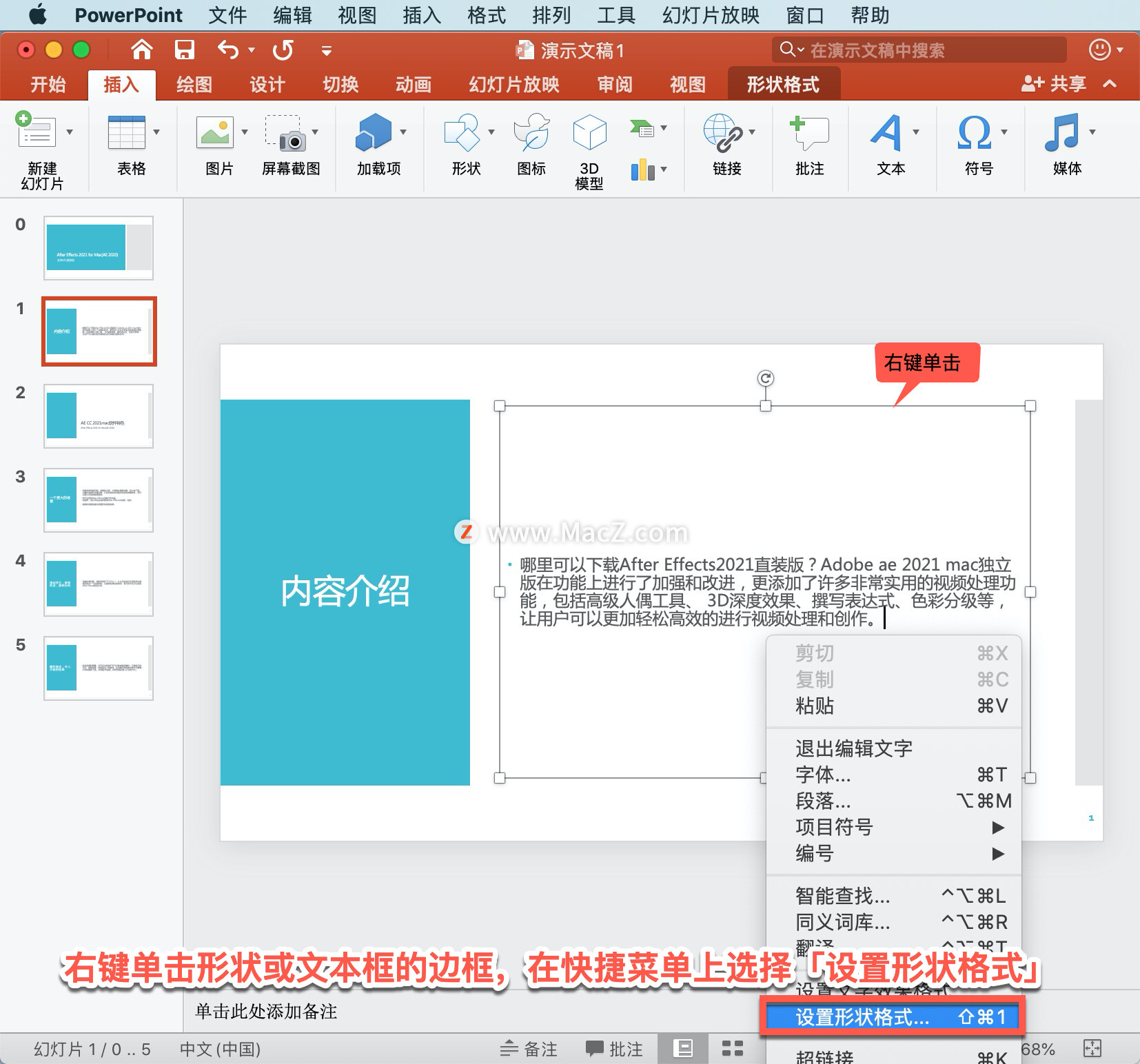This screenshot has width=1140, height=1064.
Task: Expand the New Slide layout dropdown
Action: (70, 132)
